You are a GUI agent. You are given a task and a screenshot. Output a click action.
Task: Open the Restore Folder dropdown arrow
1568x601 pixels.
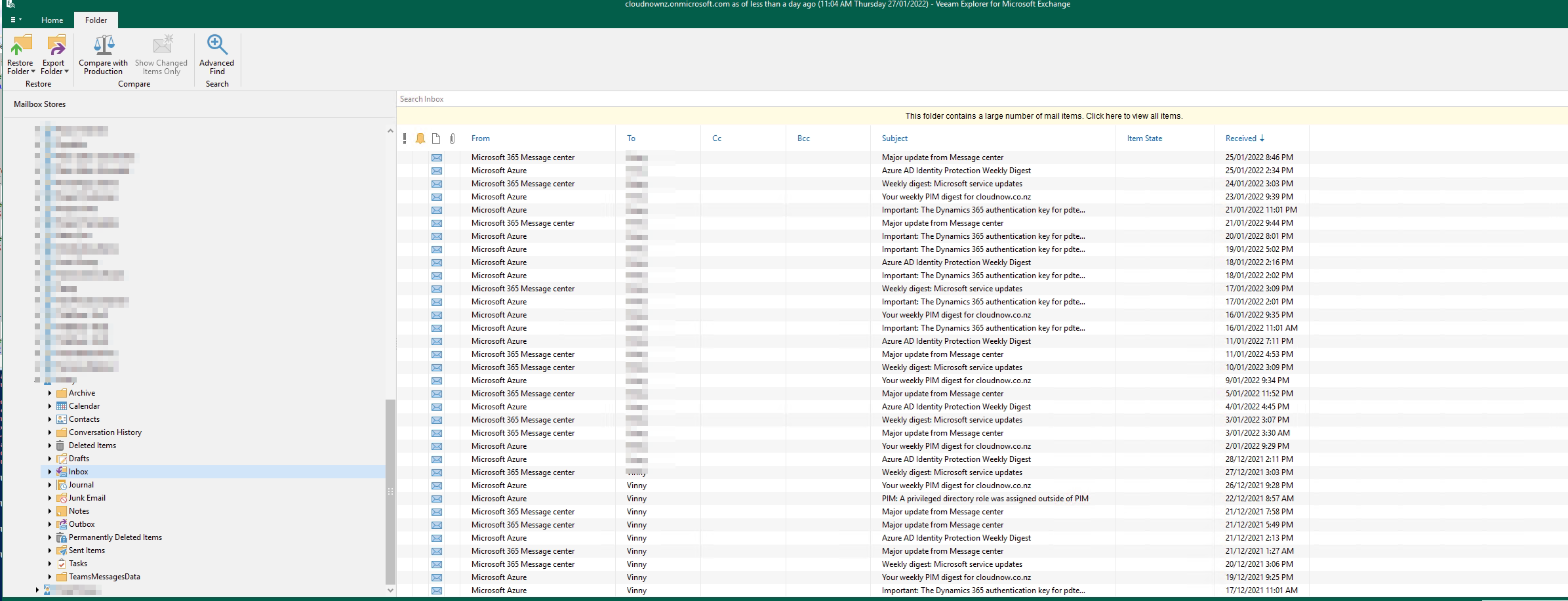click(x=33, y=72)
